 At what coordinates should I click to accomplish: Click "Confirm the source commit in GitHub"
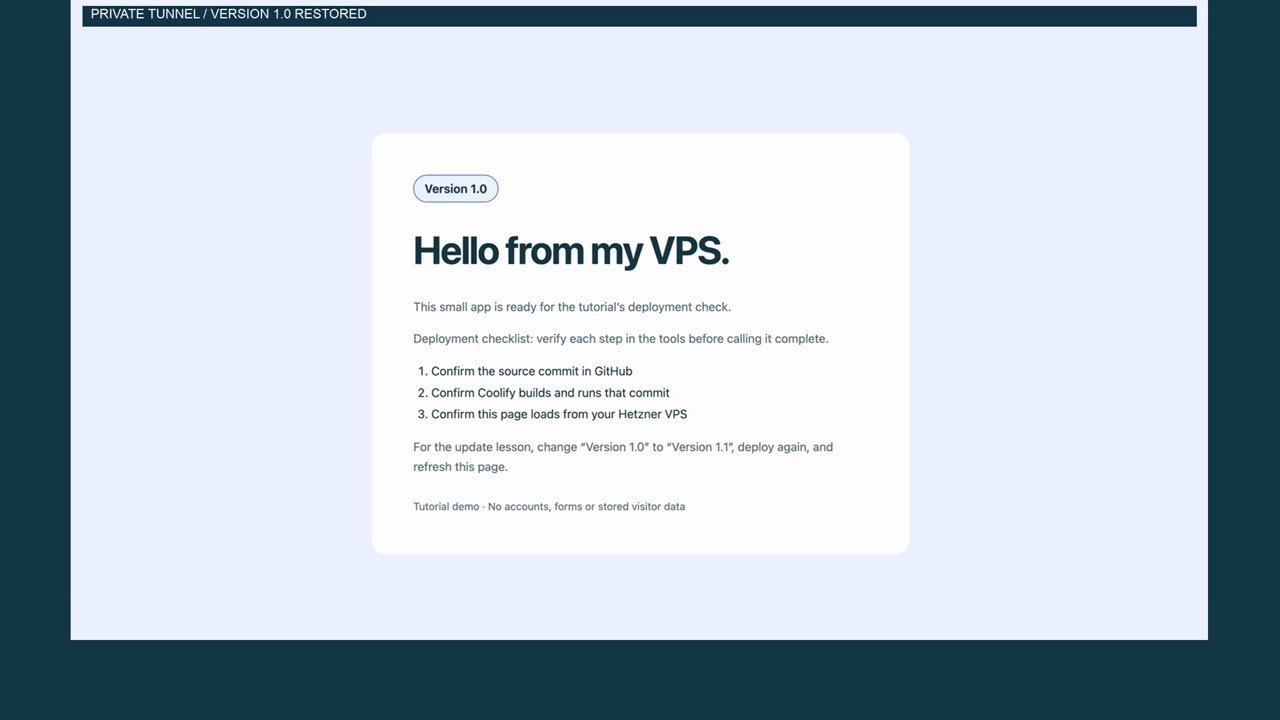531,371
